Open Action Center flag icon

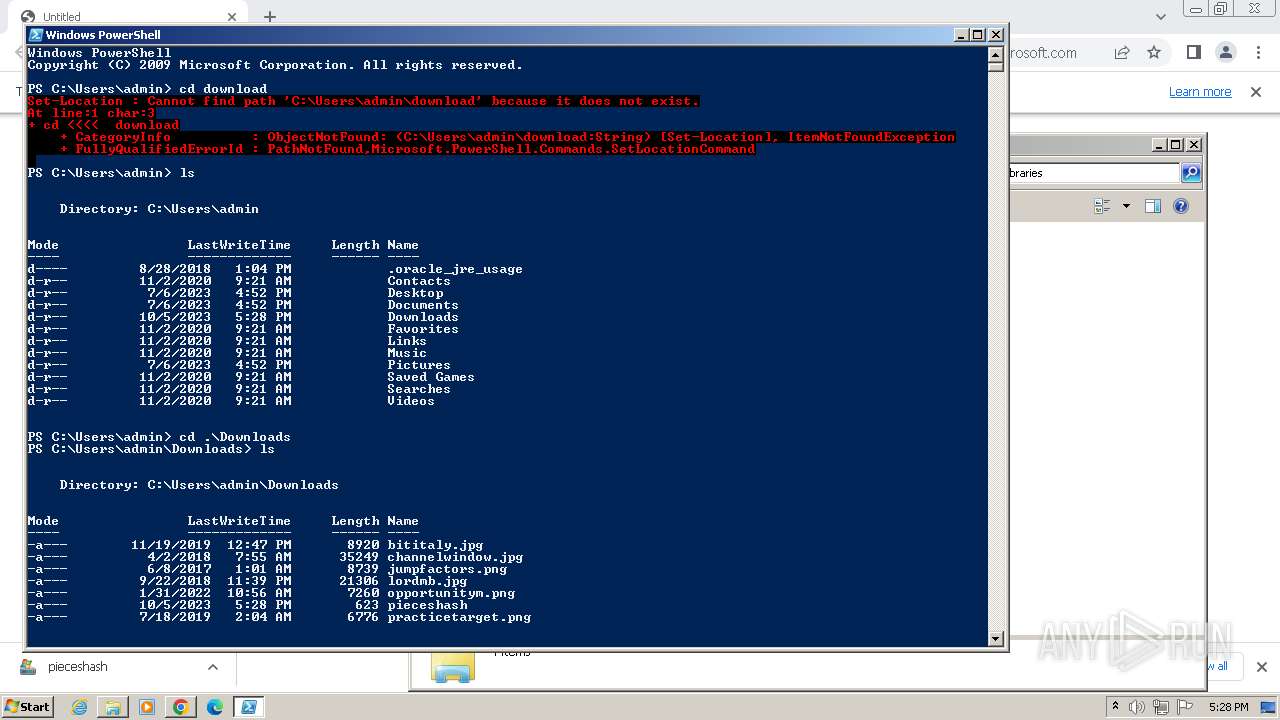click(1185, 707)
